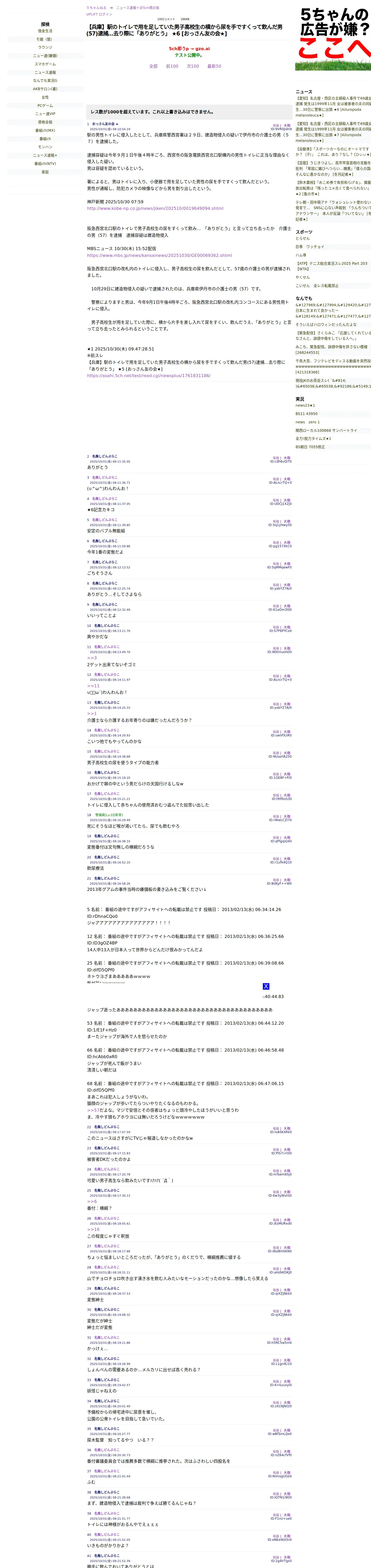This screenshot has height=1568, width=371.
Task: Open 巨専 ワッチョイ thread
Action: click(x=310, y=246)
